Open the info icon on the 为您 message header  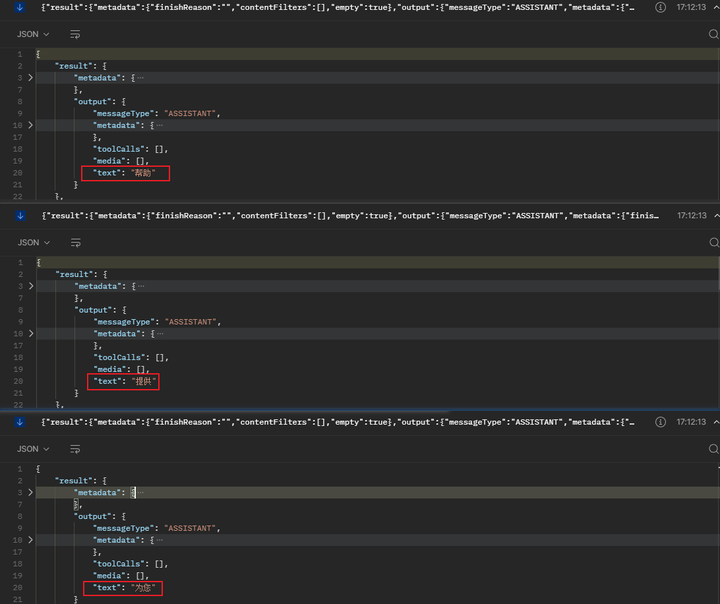[660, 422]
